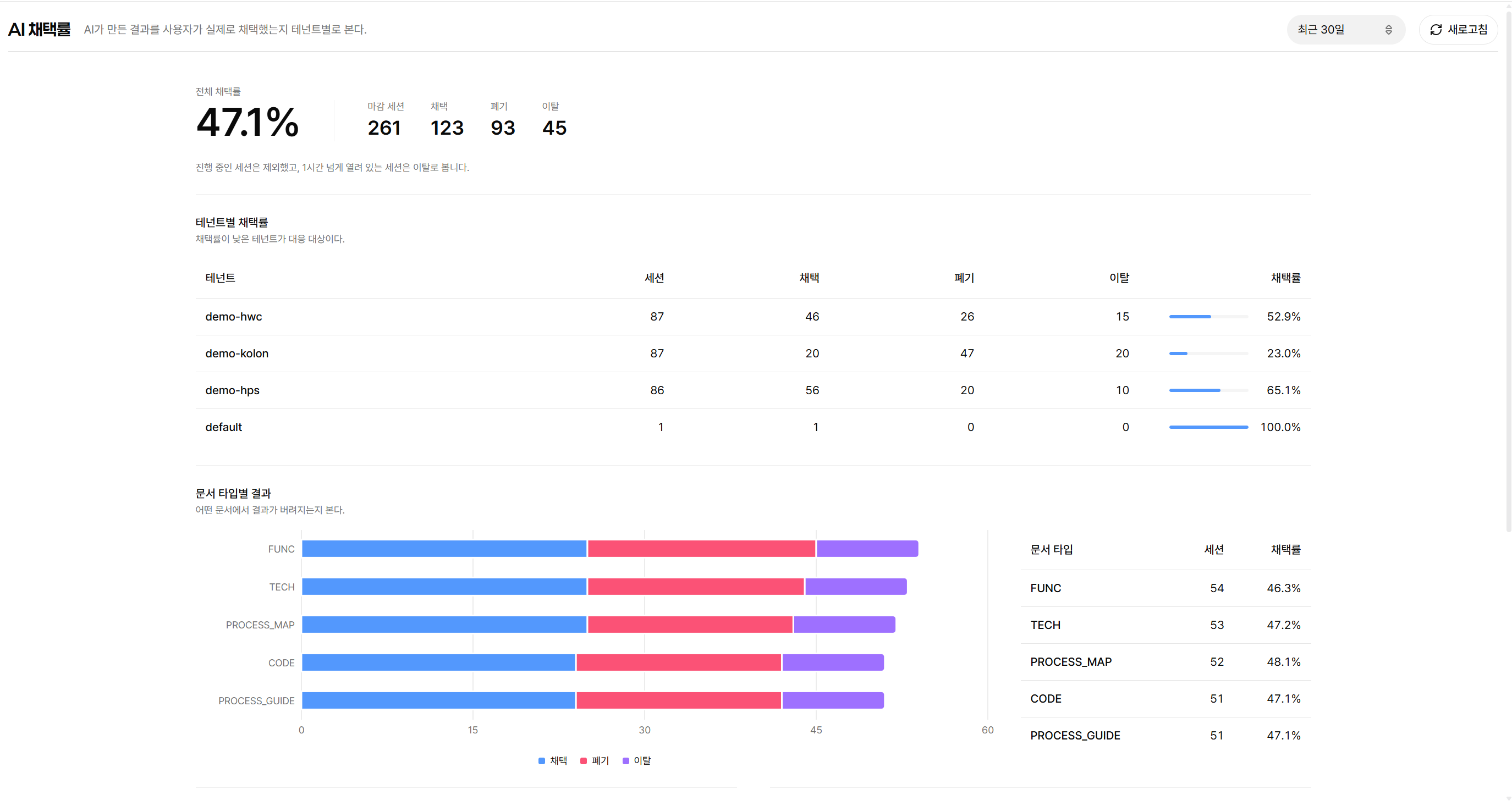Viewport: 1512px width, 806px height.
Task: Click the PROCESS_GUIDE row in document type table
Action: [x=1165, y=736]
